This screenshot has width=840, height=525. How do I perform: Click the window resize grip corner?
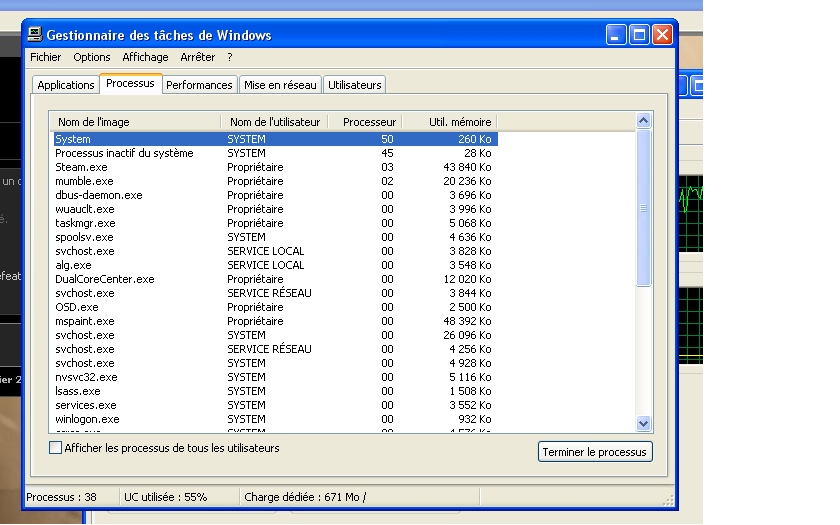click(x=669, y=501)
